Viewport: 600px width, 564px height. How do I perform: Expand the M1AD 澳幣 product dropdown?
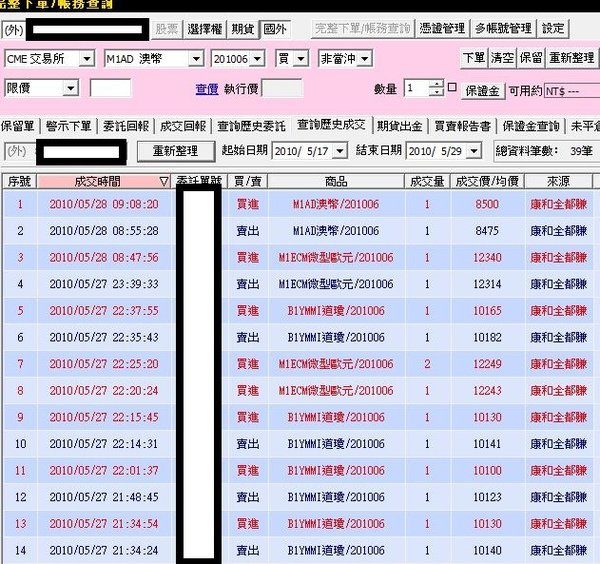[196, 59]
